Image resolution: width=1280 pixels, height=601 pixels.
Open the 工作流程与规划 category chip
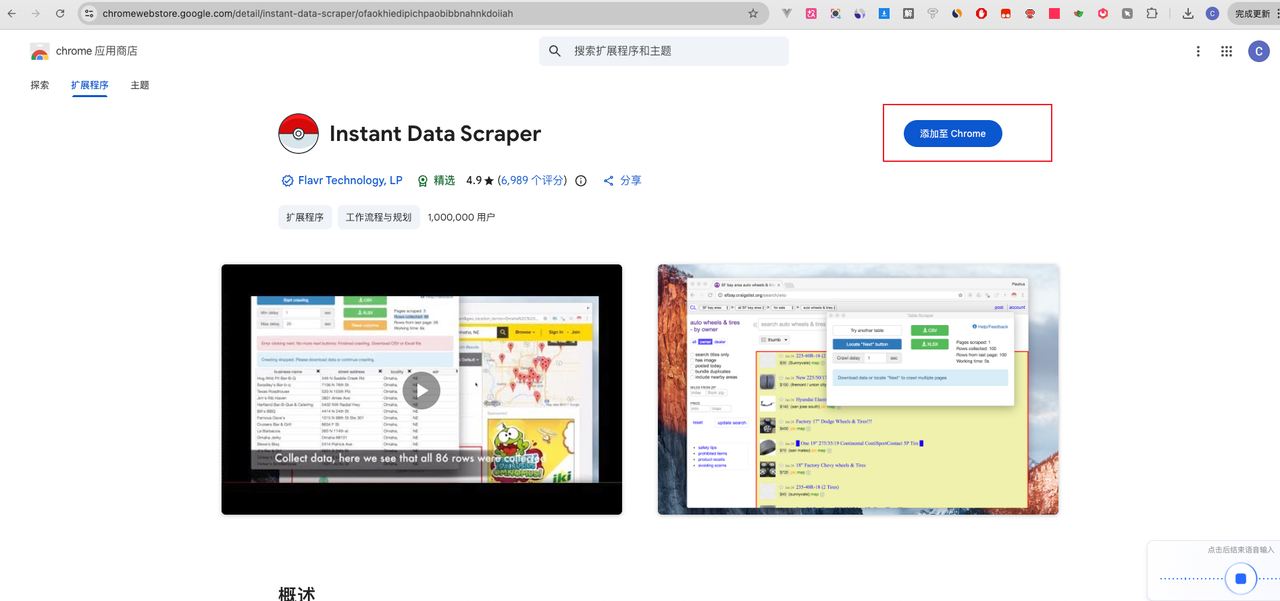(378, 217)
